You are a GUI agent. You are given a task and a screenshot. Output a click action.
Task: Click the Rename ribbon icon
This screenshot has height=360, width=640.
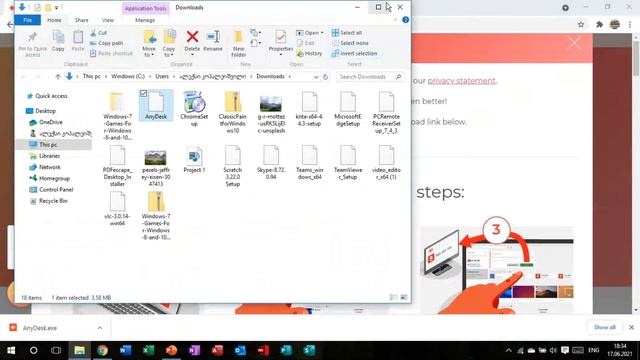tap(213, 41)
